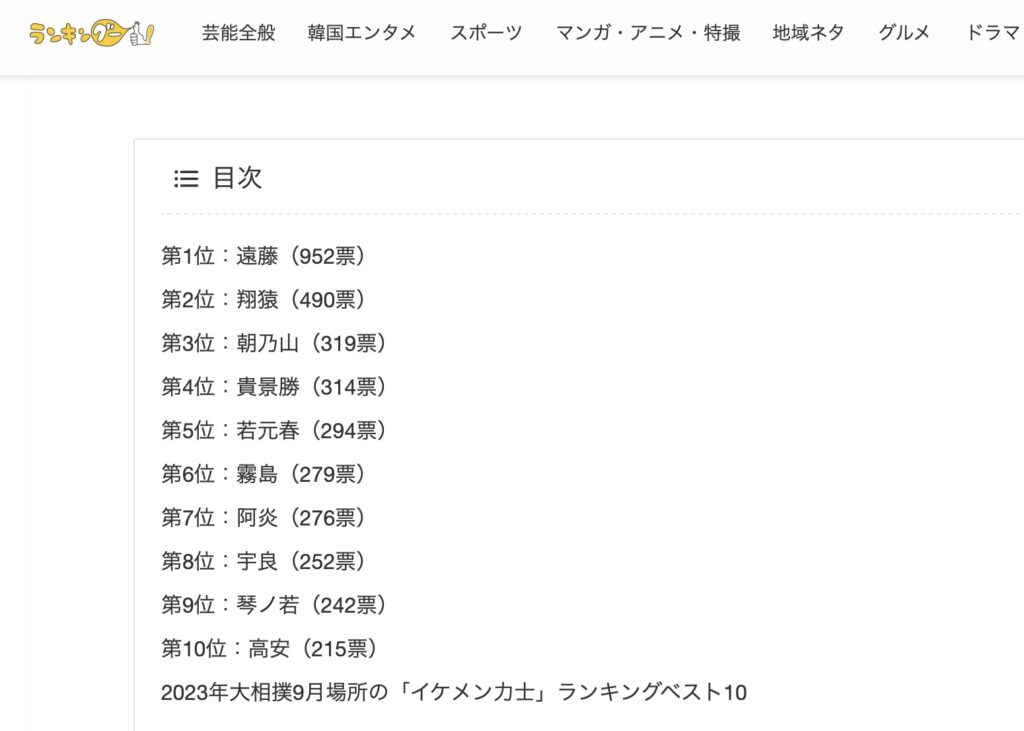This screenshot has height=731, width=1024.
Task: Go to 第4位：貴景勝 section
Action: (x=274, y=387)
